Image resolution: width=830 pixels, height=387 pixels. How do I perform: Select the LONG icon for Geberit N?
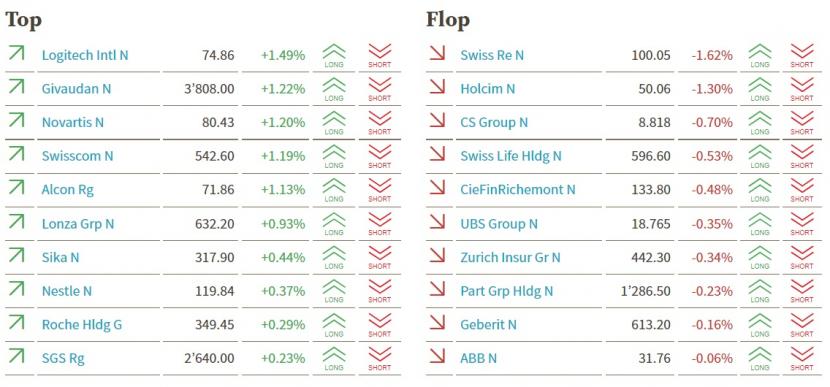click(760, 325)
